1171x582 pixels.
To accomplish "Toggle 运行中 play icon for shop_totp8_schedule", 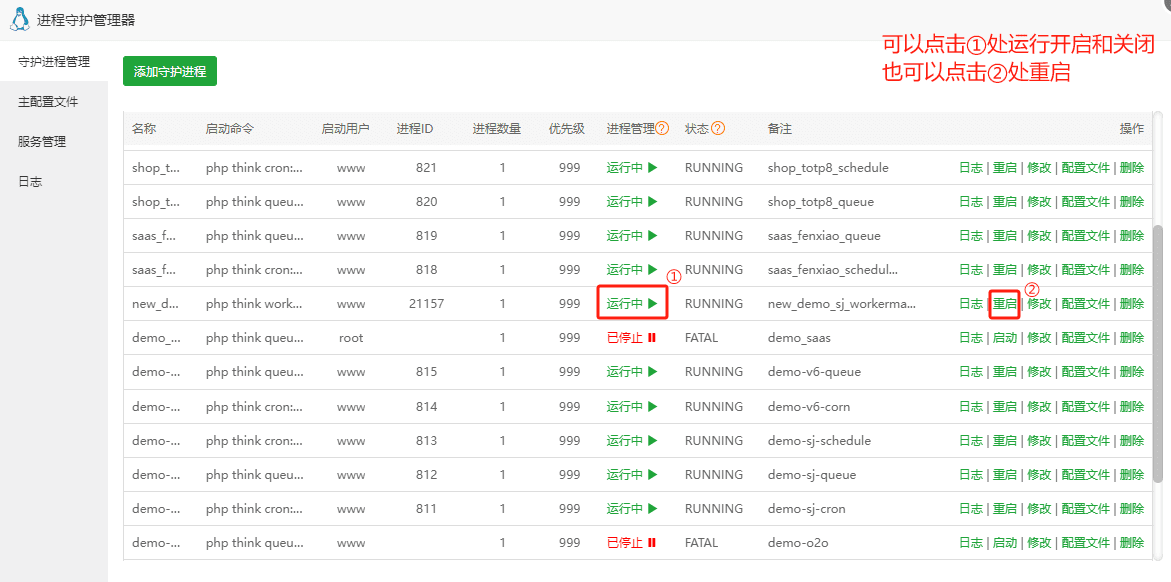I will tap(652, 168).
